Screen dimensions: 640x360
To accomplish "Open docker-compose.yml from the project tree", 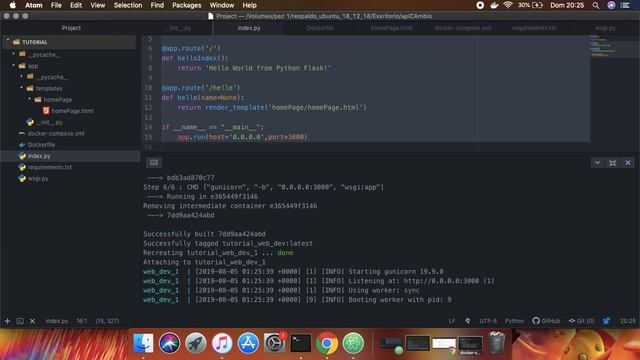I will coord(56,133).
